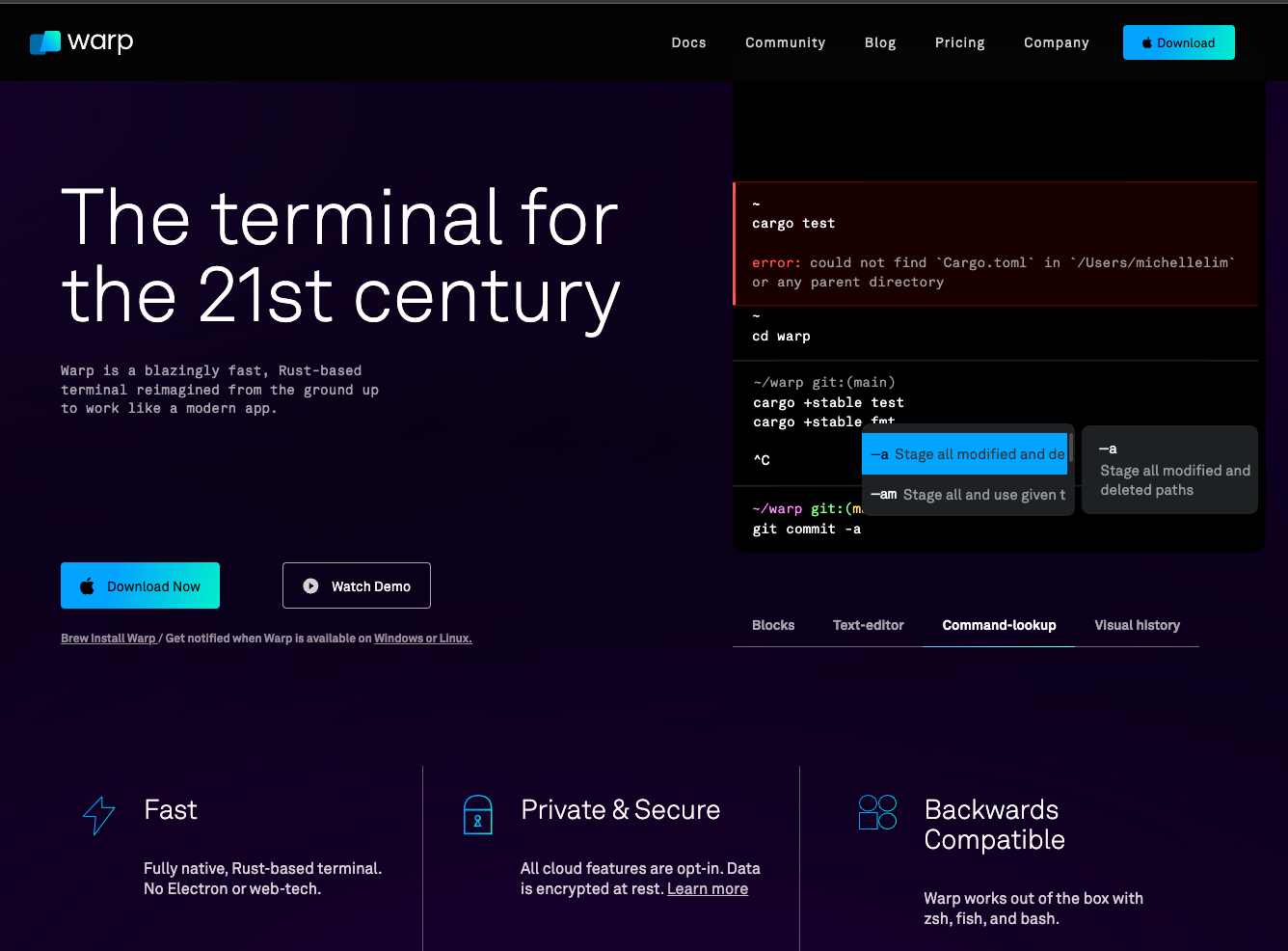Follow the Windows or Linux link
This screenshot has height=951, width=1288.
pos(422,639)
